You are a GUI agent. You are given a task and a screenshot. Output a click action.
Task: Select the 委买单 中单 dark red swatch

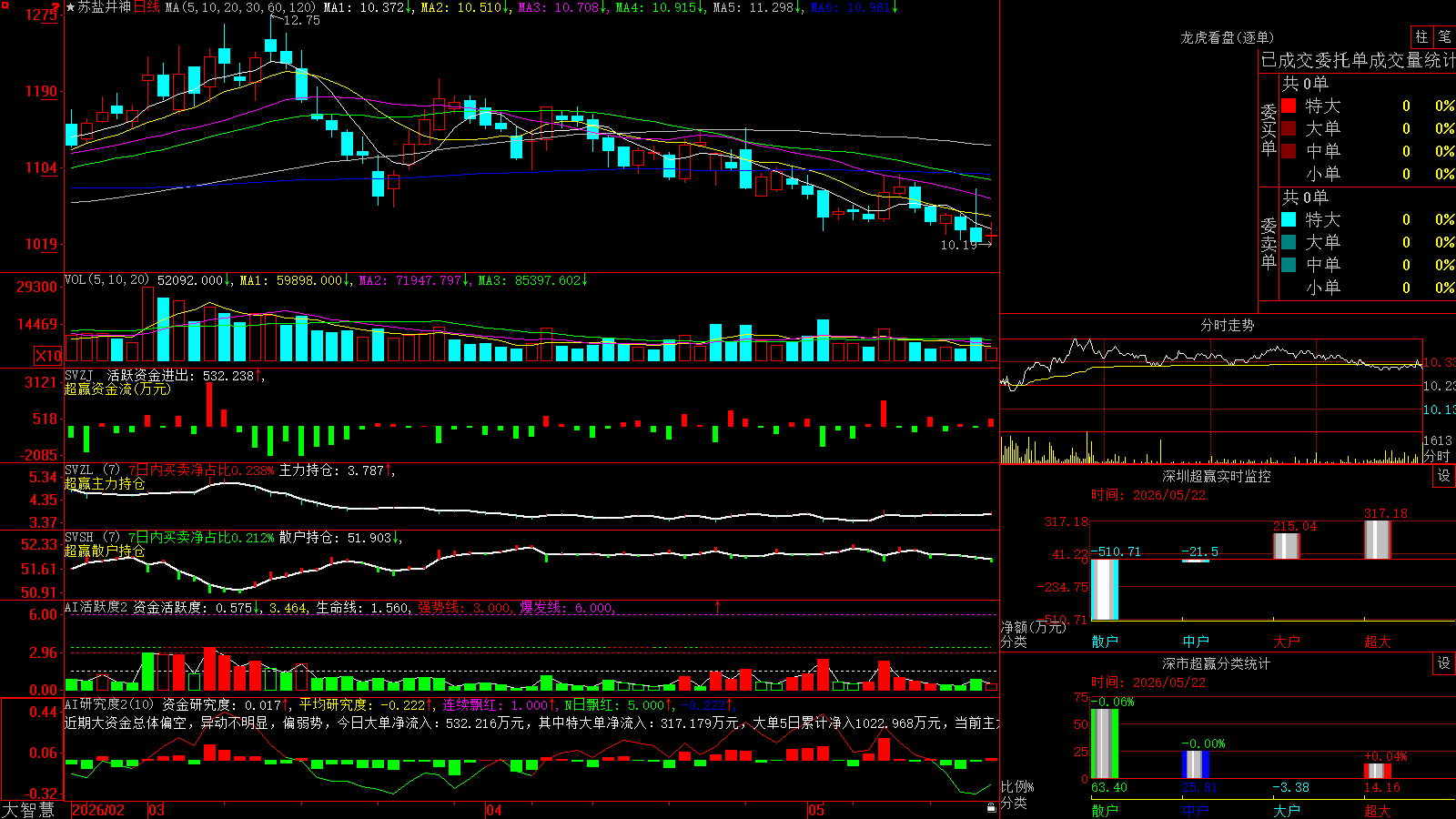[x=1289, y=151]
